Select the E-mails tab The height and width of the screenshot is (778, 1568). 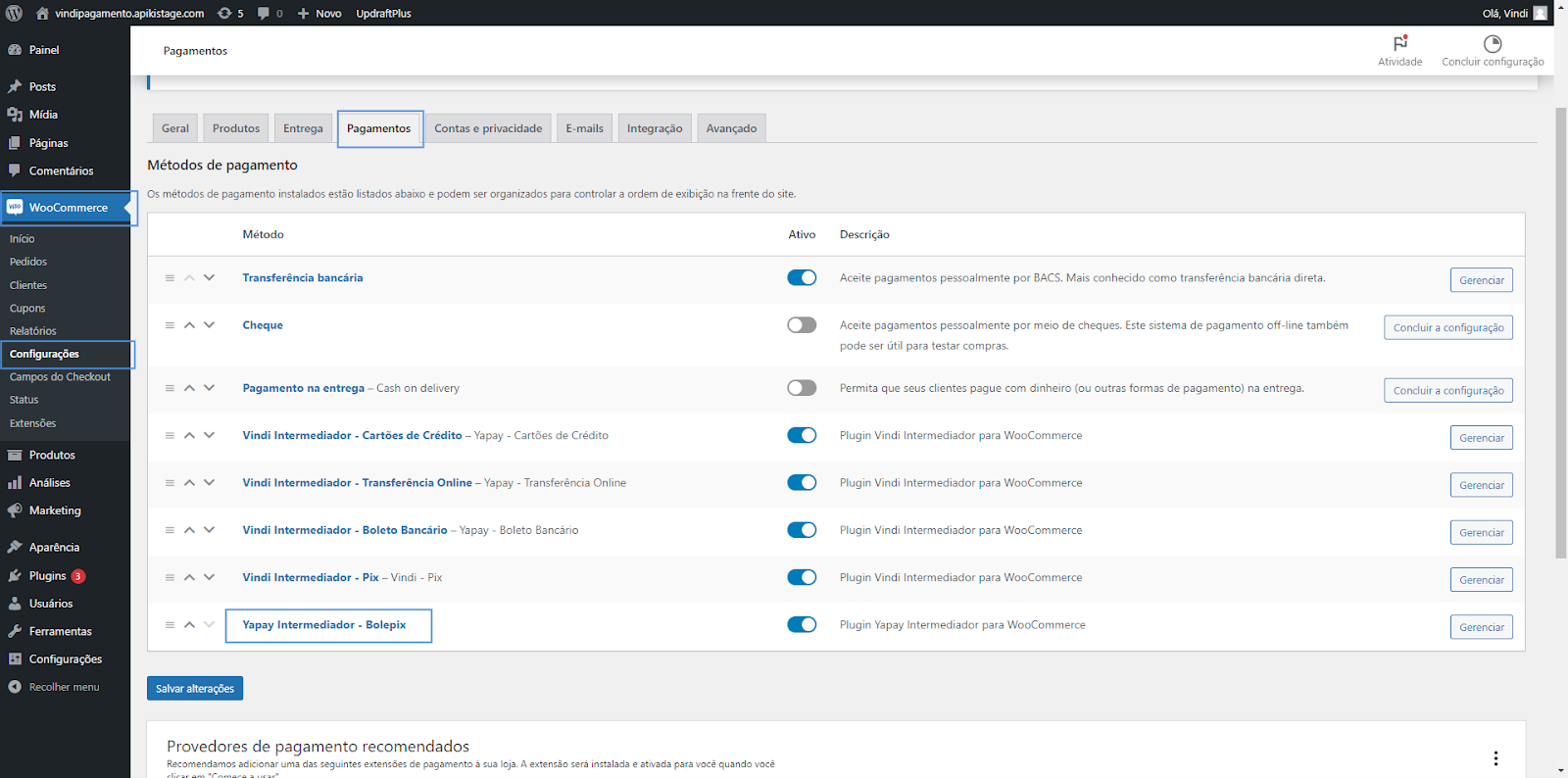[x=584, y=128]
